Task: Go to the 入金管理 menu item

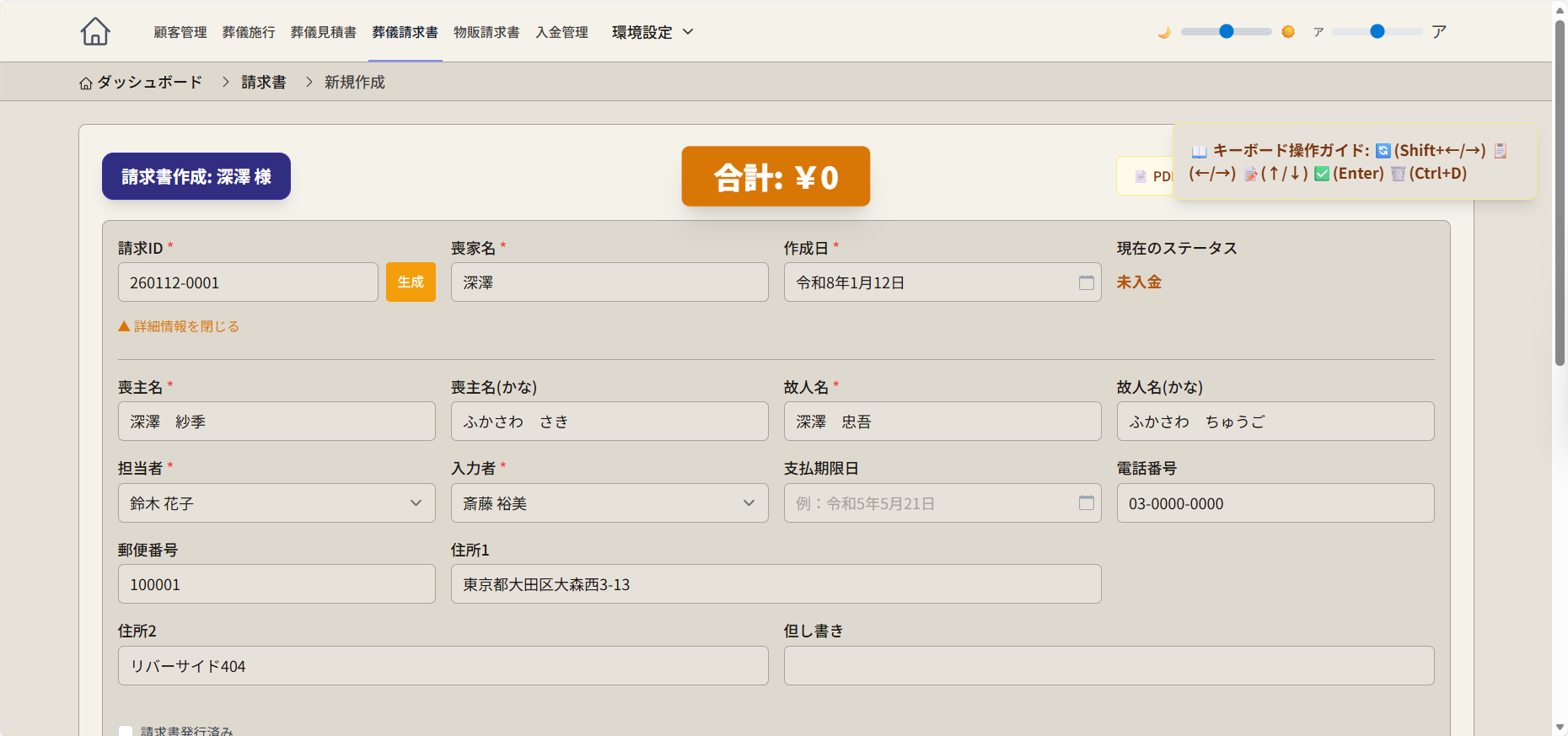Action: (x=561, y=32)
